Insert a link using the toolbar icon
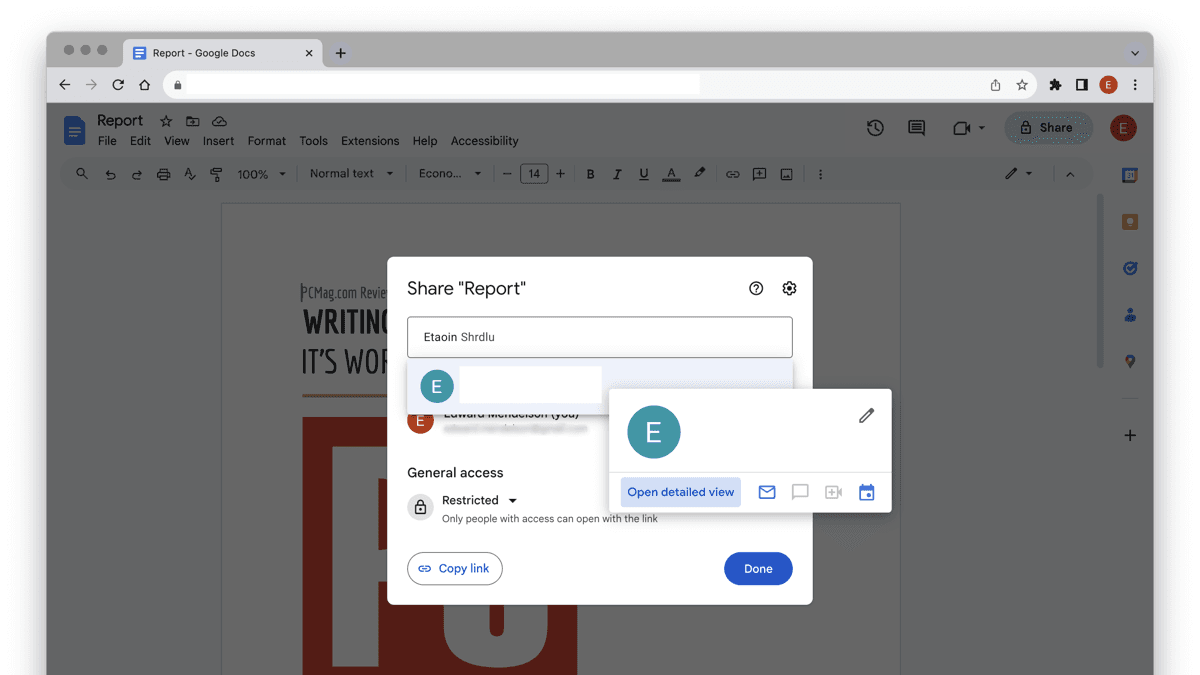The image size is (1200, 675). click(732, 173)
